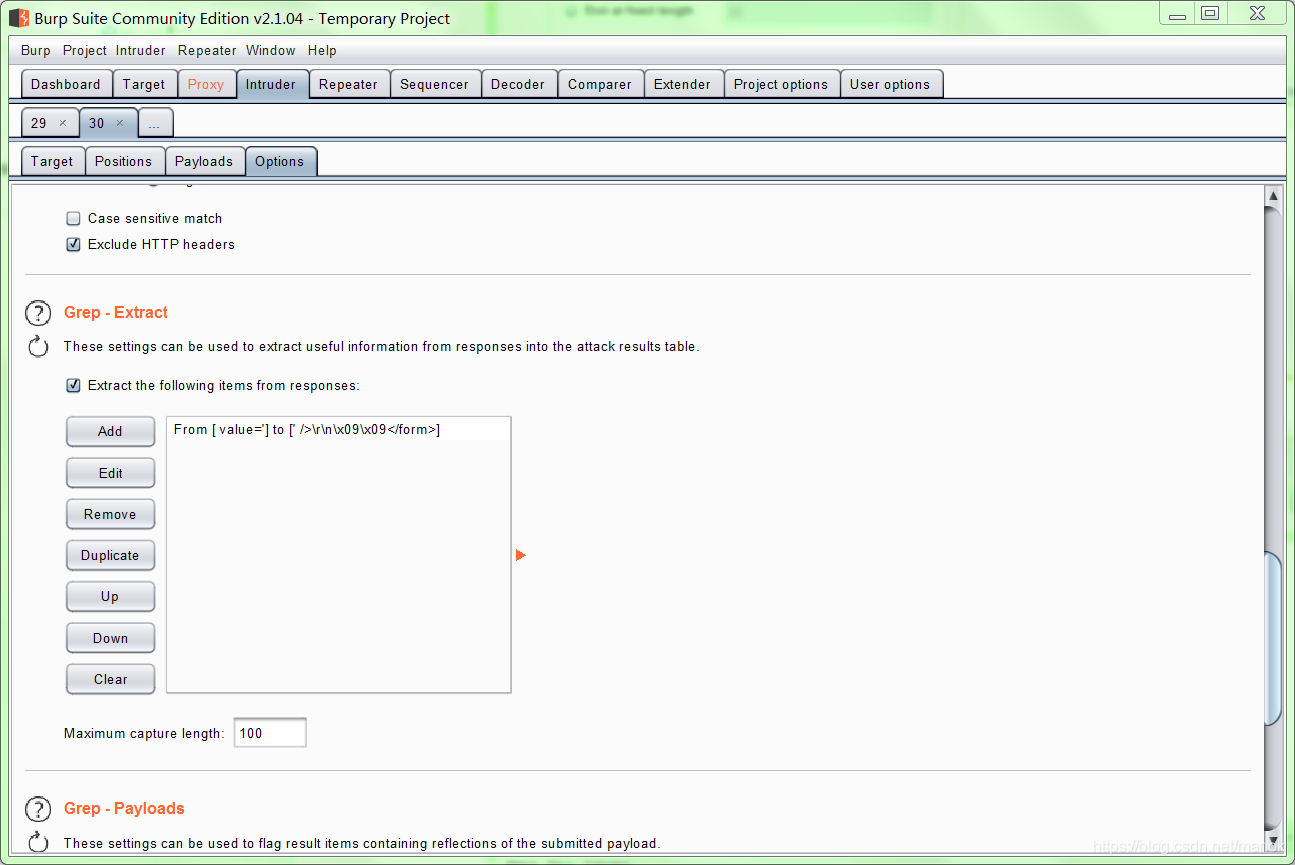Select the 'From [ value='] to' extract rule
This screenshot has width=1295, height=865.
point(338,429)
